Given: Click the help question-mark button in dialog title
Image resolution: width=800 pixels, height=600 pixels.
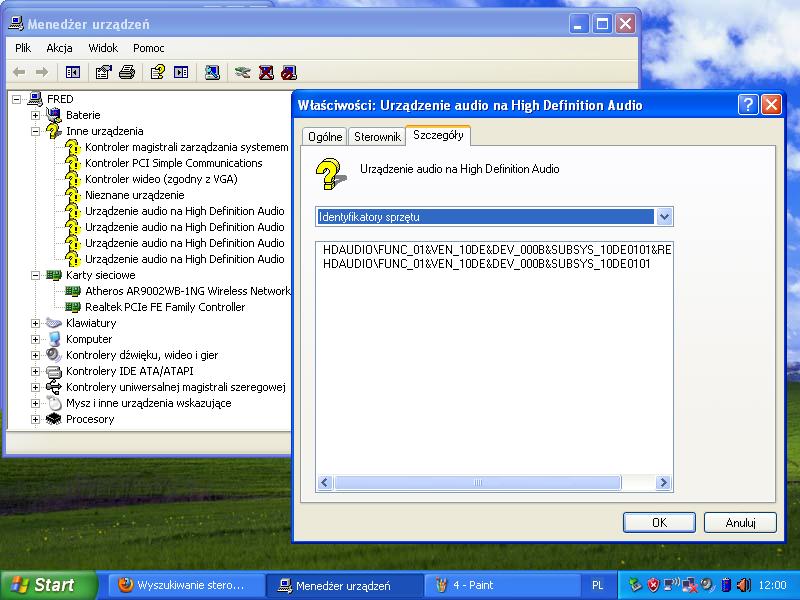Looking at the screenshot, I should click(x=748, y=105).
